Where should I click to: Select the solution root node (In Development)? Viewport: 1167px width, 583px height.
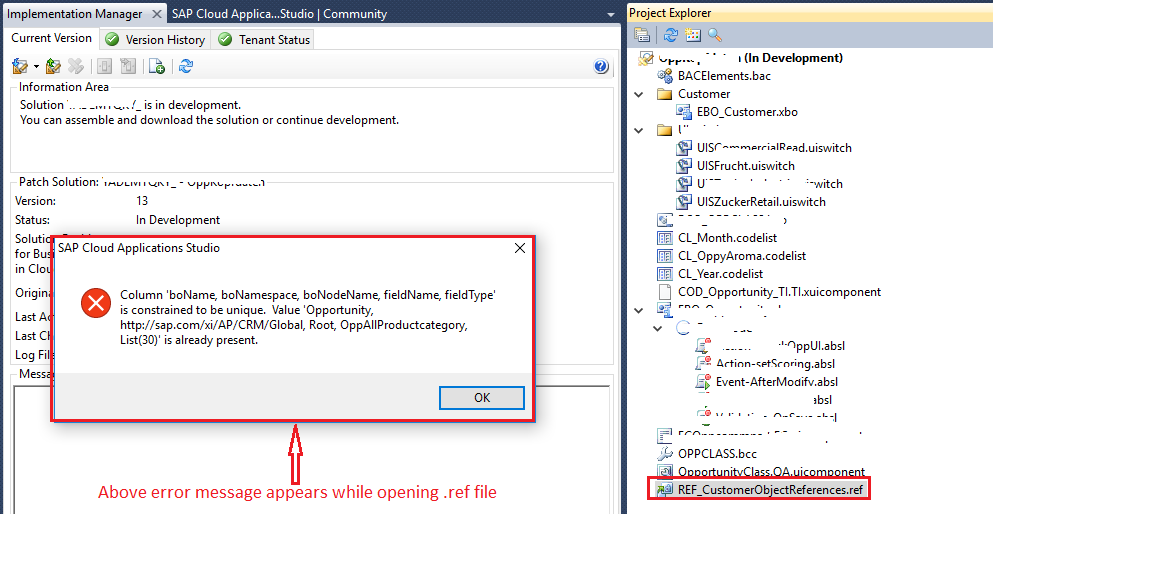[x=750, y=57]
